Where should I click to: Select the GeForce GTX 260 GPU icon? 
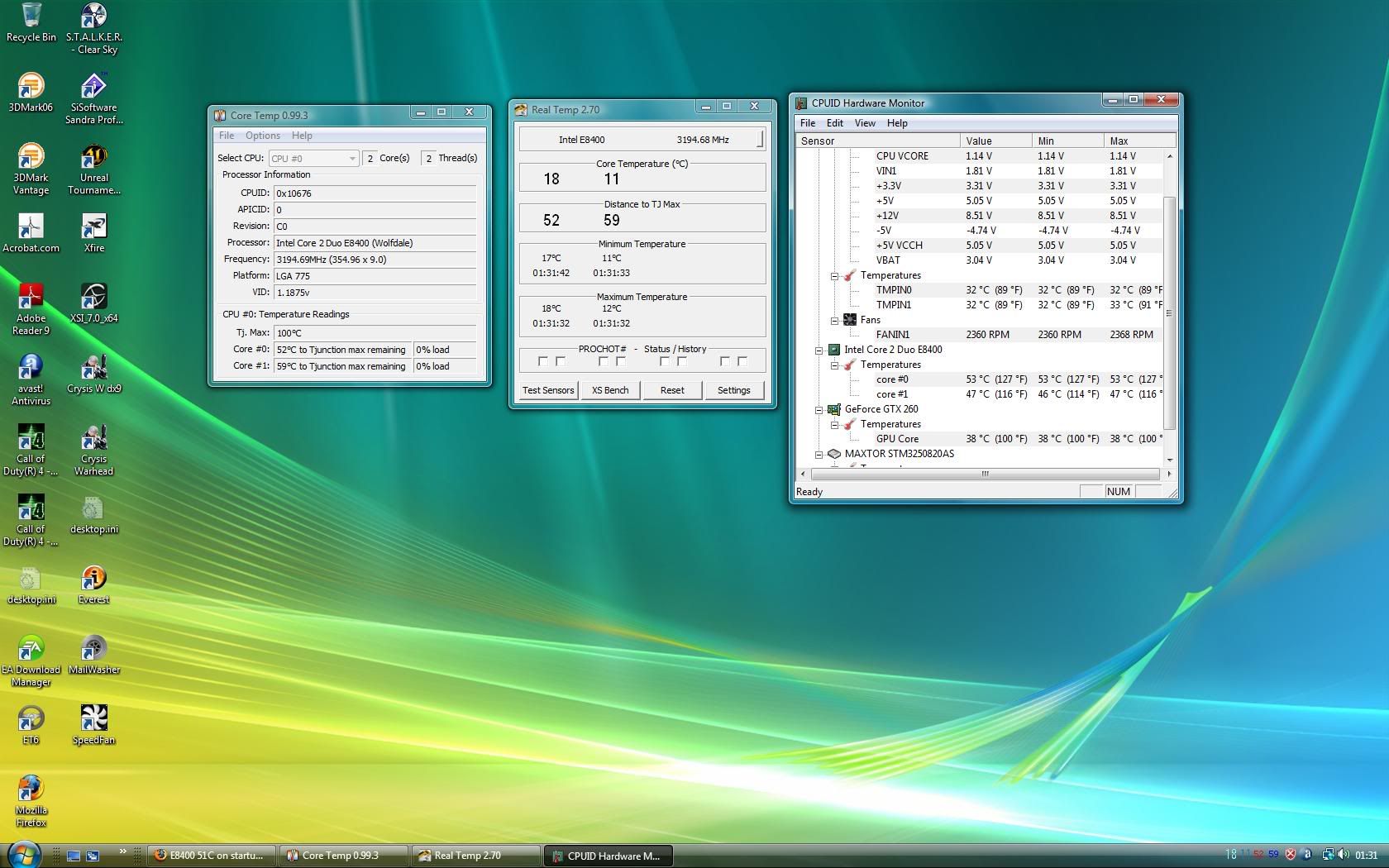point(834,408)
